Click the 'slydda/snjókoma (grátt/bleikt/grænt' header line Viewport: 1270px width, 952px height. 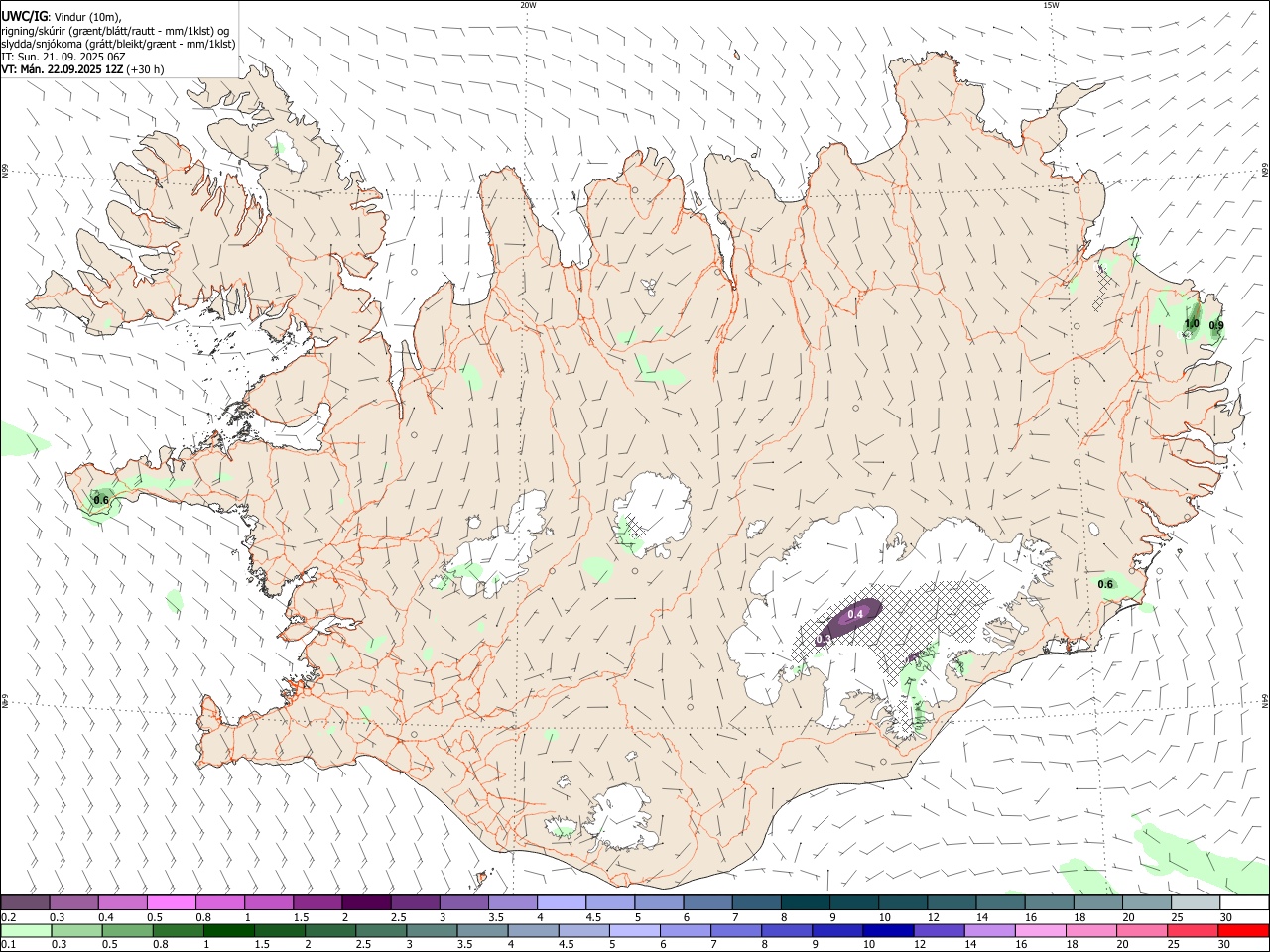click(x=118, y=44)
